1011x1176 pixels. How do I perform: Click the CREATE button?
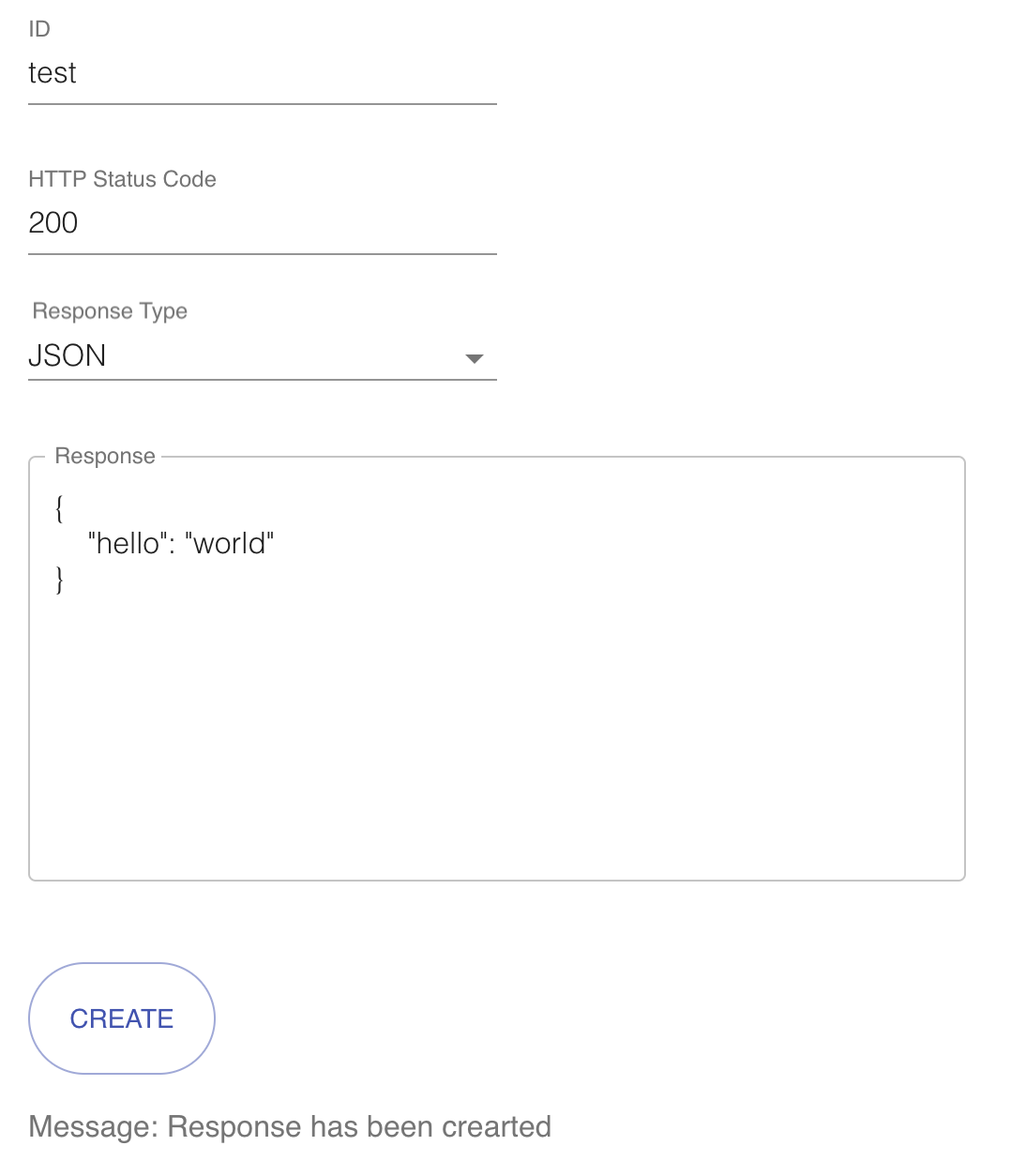click(122, 1018)
